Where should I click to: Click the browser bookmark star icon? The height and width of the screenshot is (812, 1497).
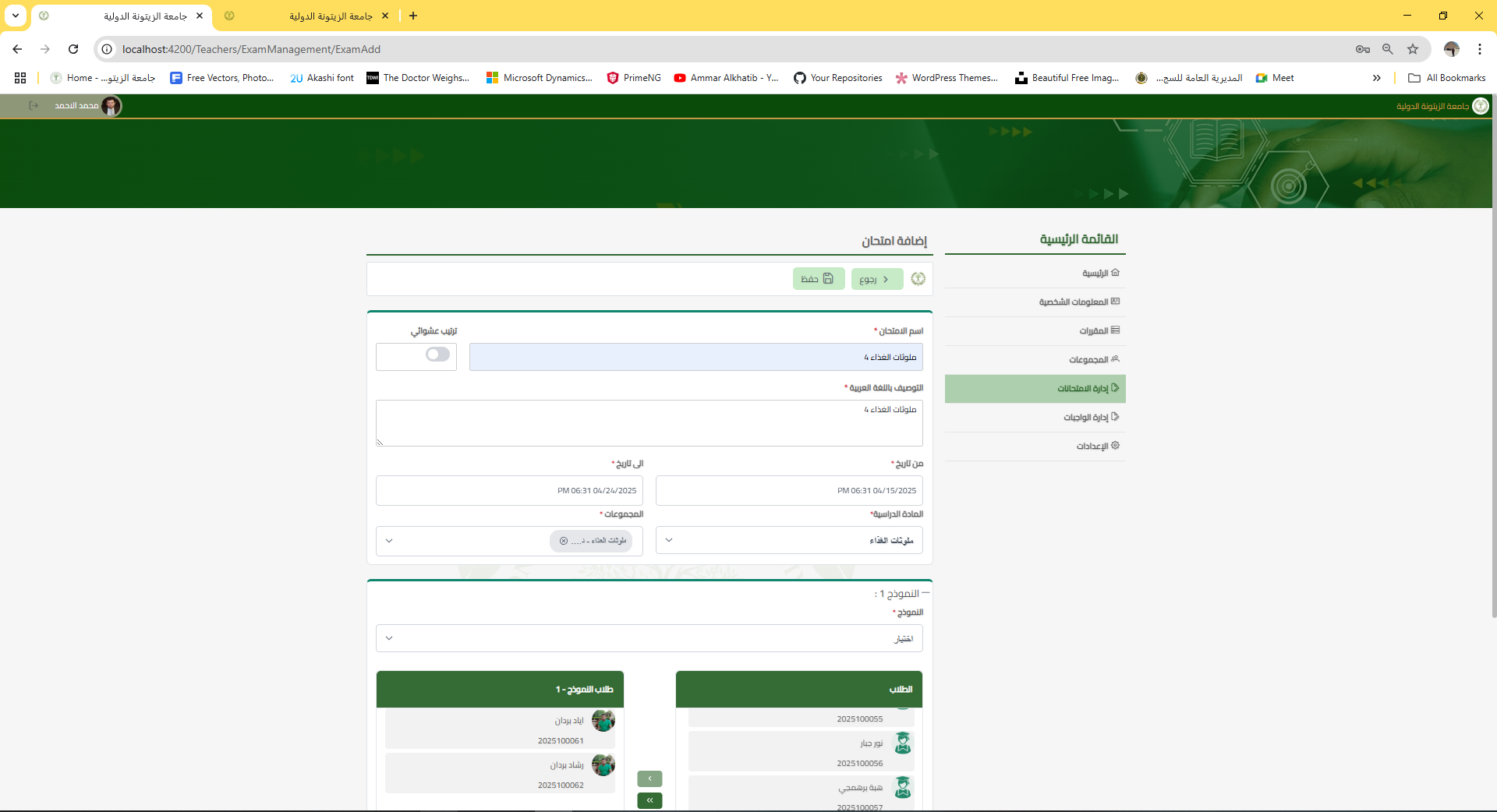[x=1413, y=49]
